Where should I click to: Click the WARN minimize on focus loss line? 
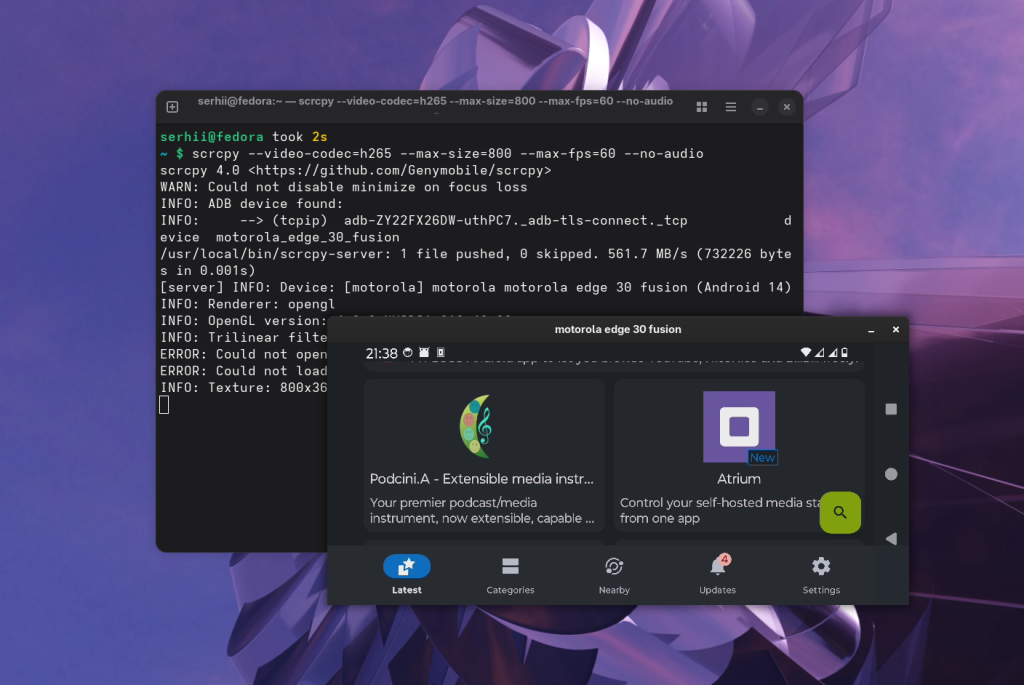344,187
